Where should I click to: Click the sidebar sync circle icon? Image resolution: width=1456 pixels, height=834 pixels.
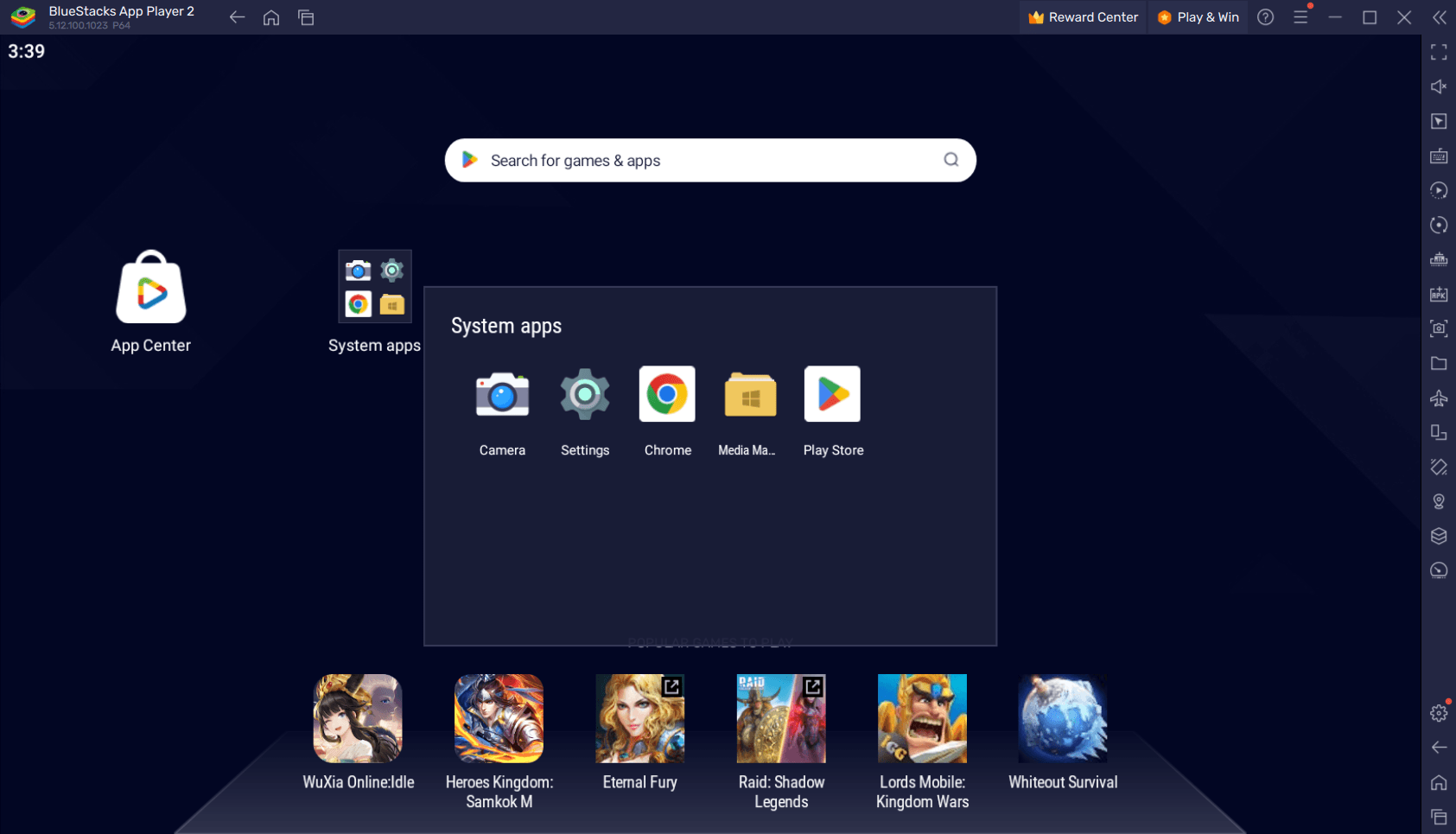[x=1439, y=225]
